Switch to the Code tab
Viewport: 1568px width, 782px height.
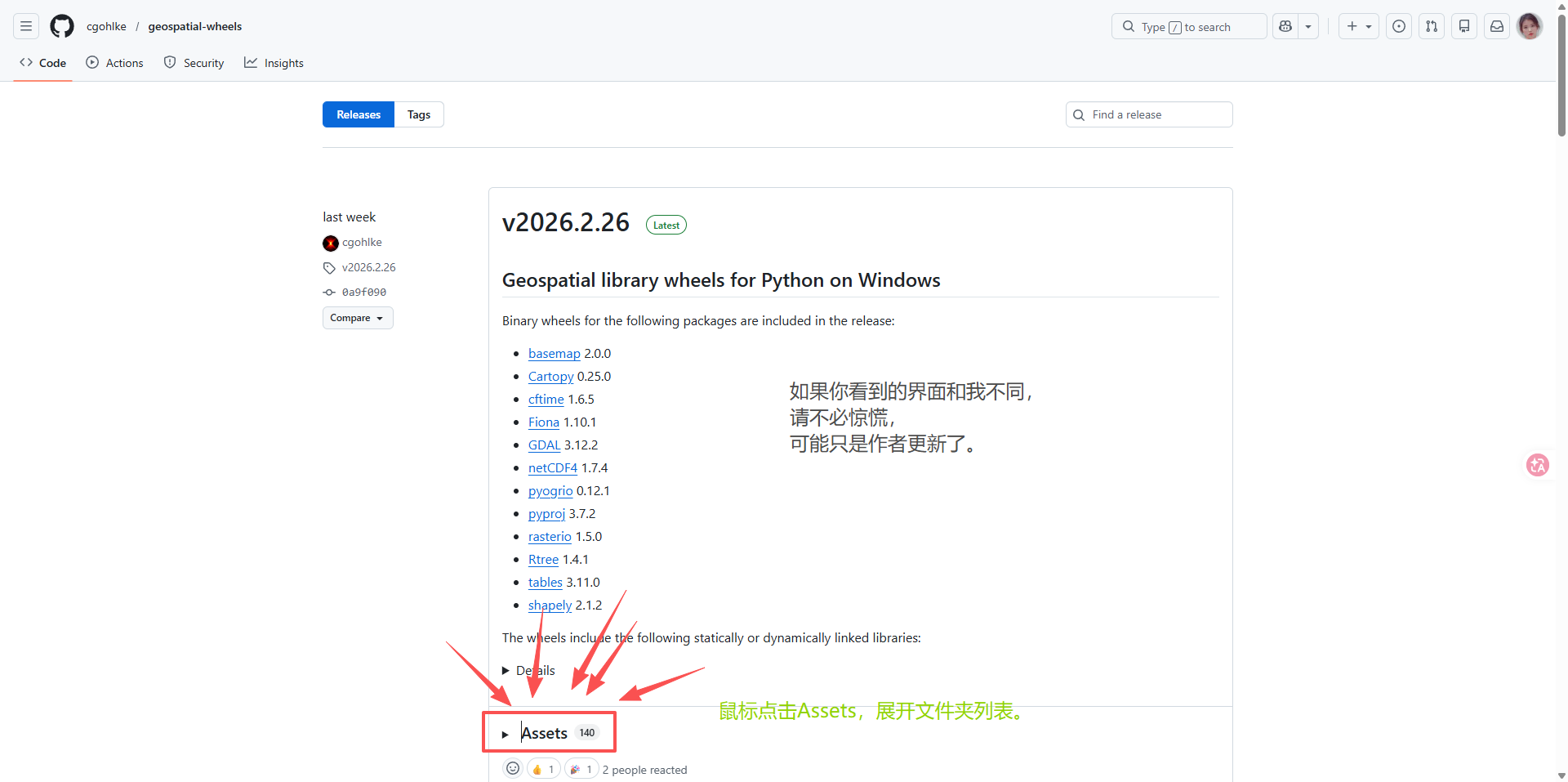click(x=43, y=63)
